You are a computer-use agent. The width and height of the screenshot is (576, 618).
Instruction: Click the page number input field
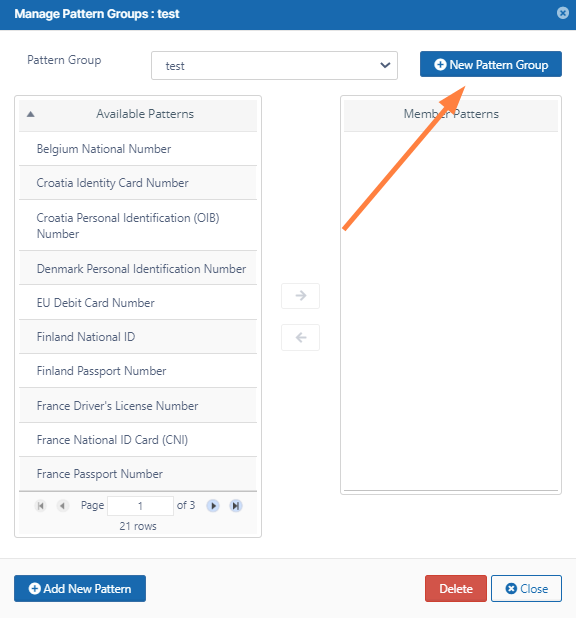(x=140, y=506)
